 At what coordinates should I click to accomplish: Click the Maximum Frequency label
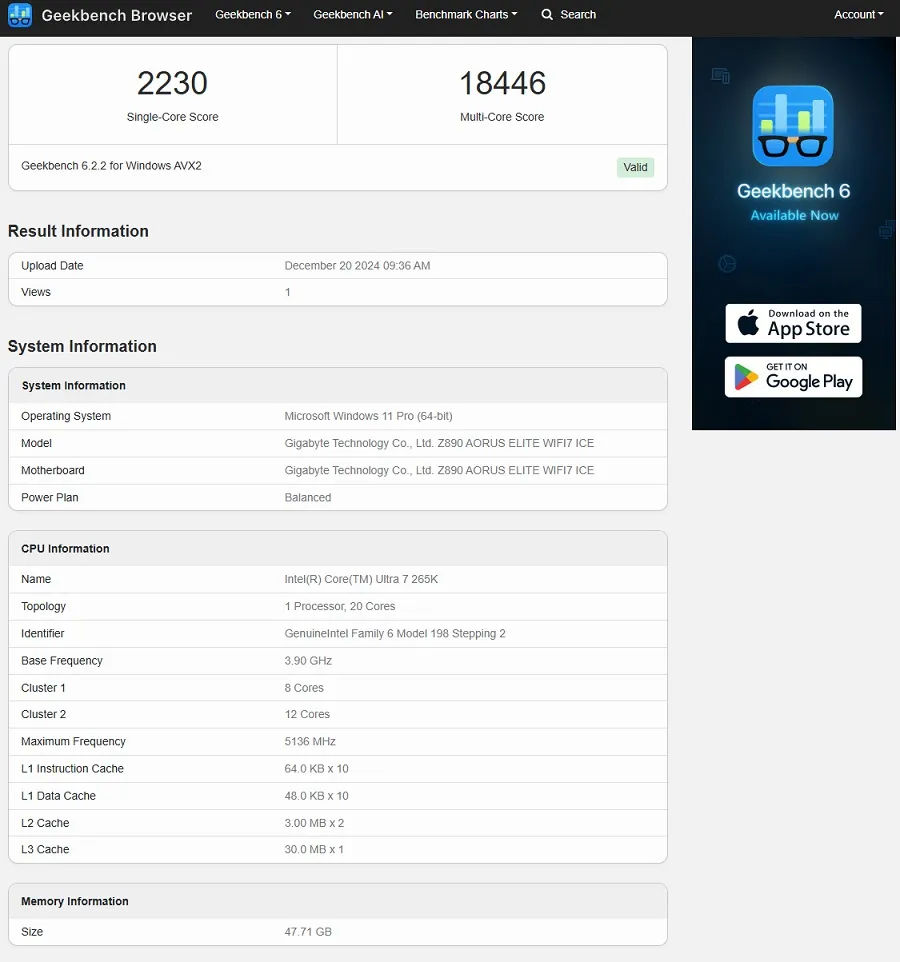(73, 741)
